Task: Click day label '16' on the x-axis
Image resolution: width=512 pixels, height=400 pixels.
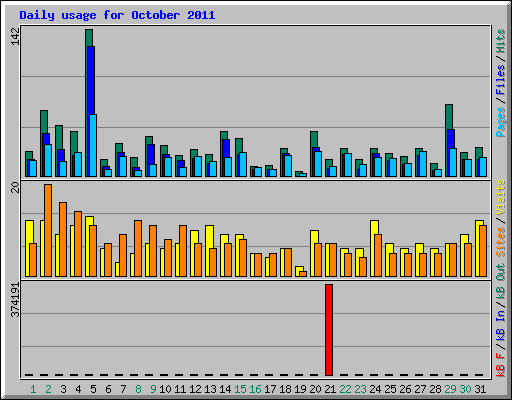Action: click(x=255, y=389)
